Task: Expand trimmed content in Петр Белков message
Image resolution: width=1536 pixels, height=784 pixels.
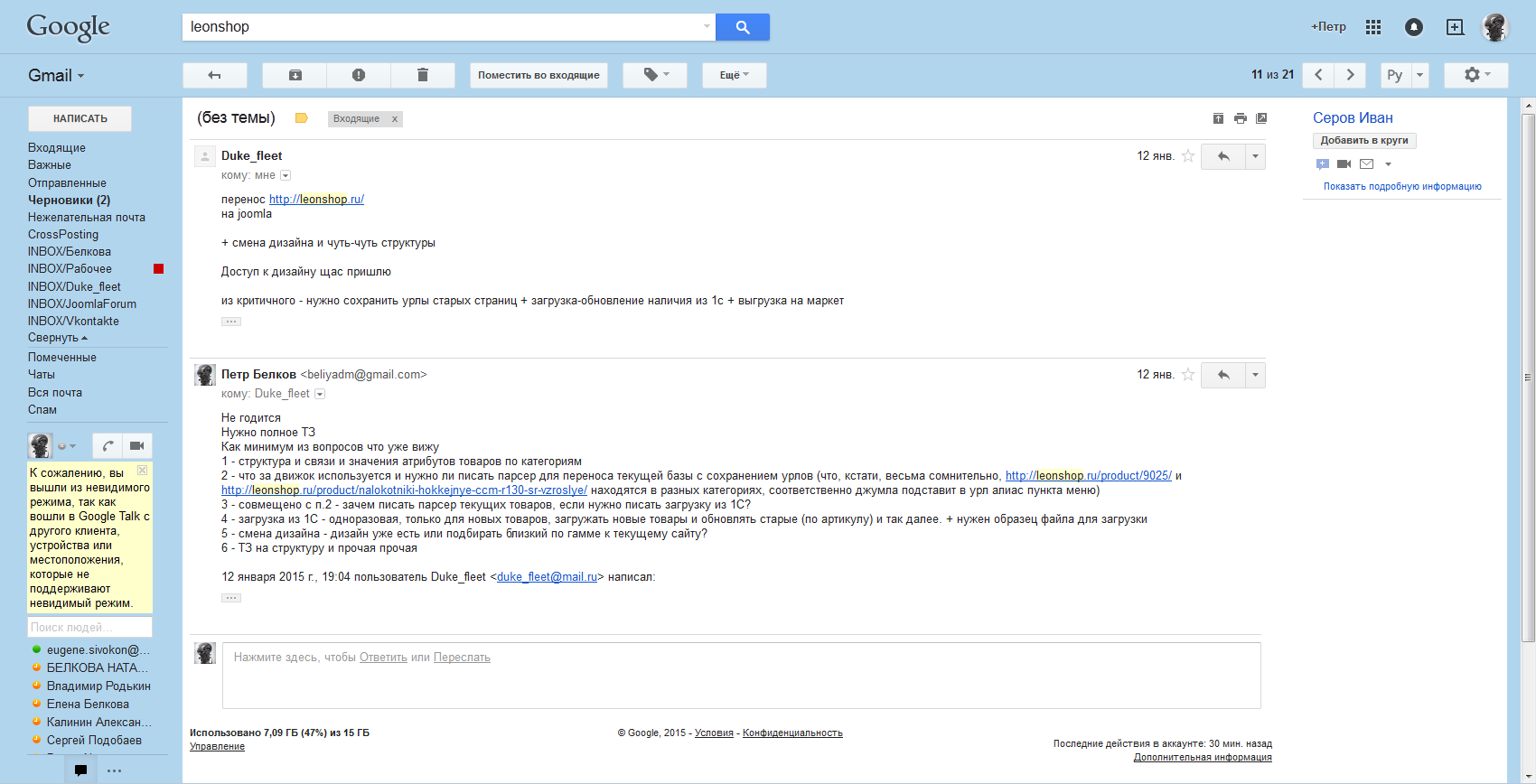Action: [x=231, y=598]
